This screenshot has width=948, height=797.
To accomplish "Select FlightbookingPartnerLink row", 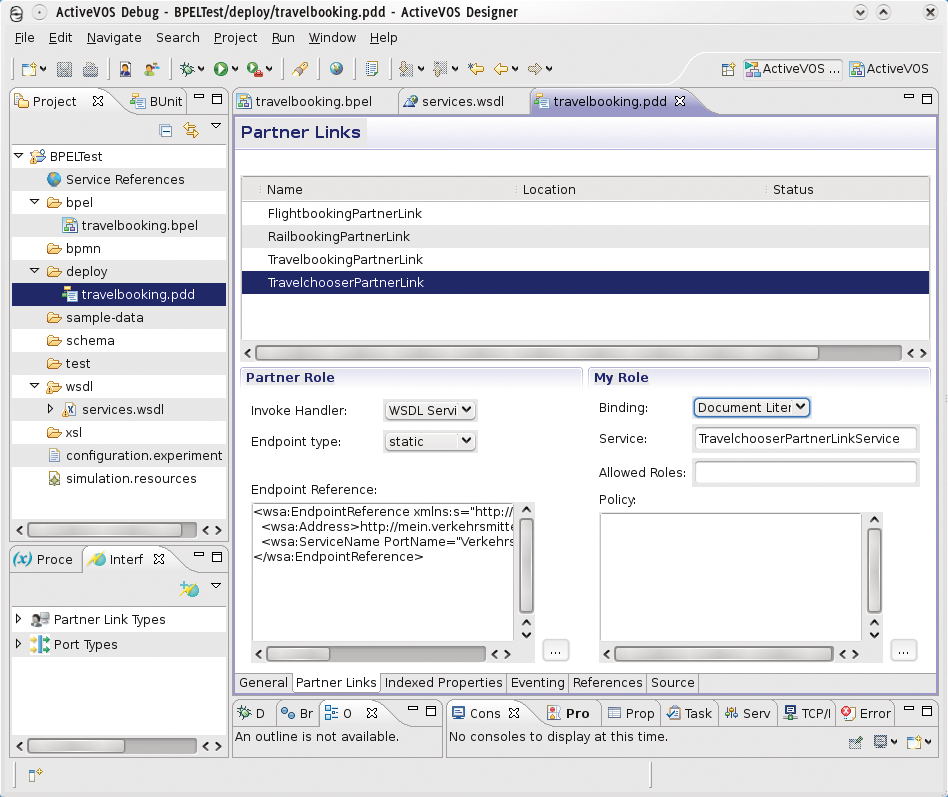I will click(x=585, y=213).
